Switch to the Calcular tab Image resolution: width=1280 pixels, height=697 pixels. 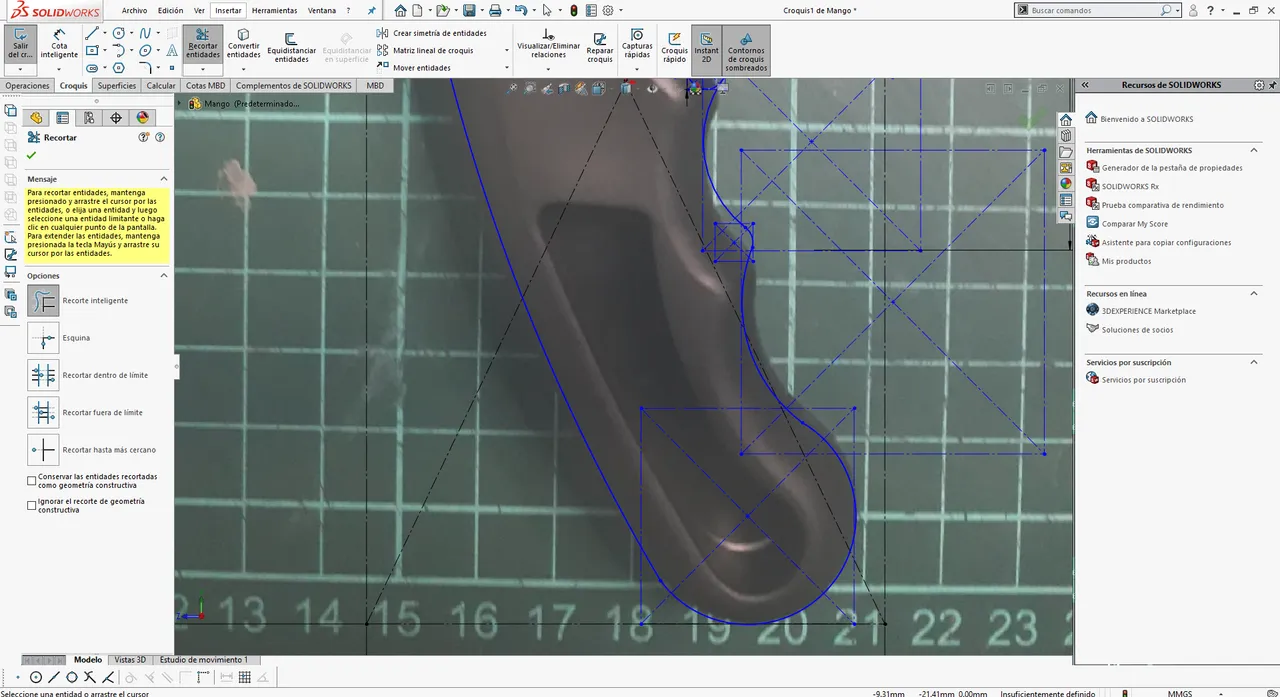(161, 86)
